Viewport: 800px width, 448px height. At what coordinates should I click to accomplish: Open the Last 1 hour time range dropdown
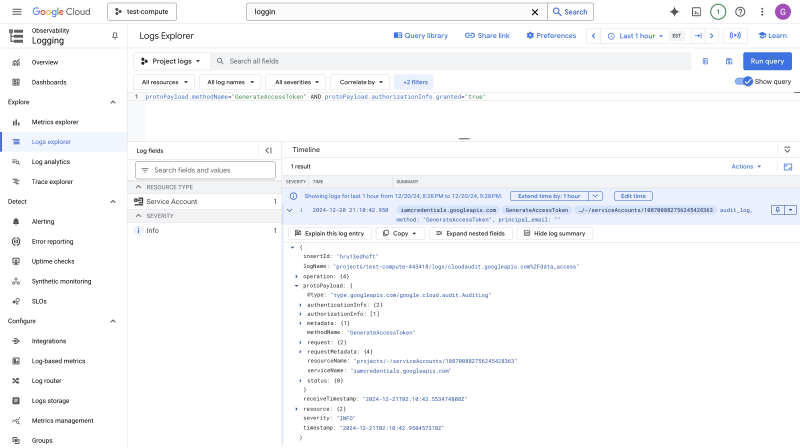[635, 36]
